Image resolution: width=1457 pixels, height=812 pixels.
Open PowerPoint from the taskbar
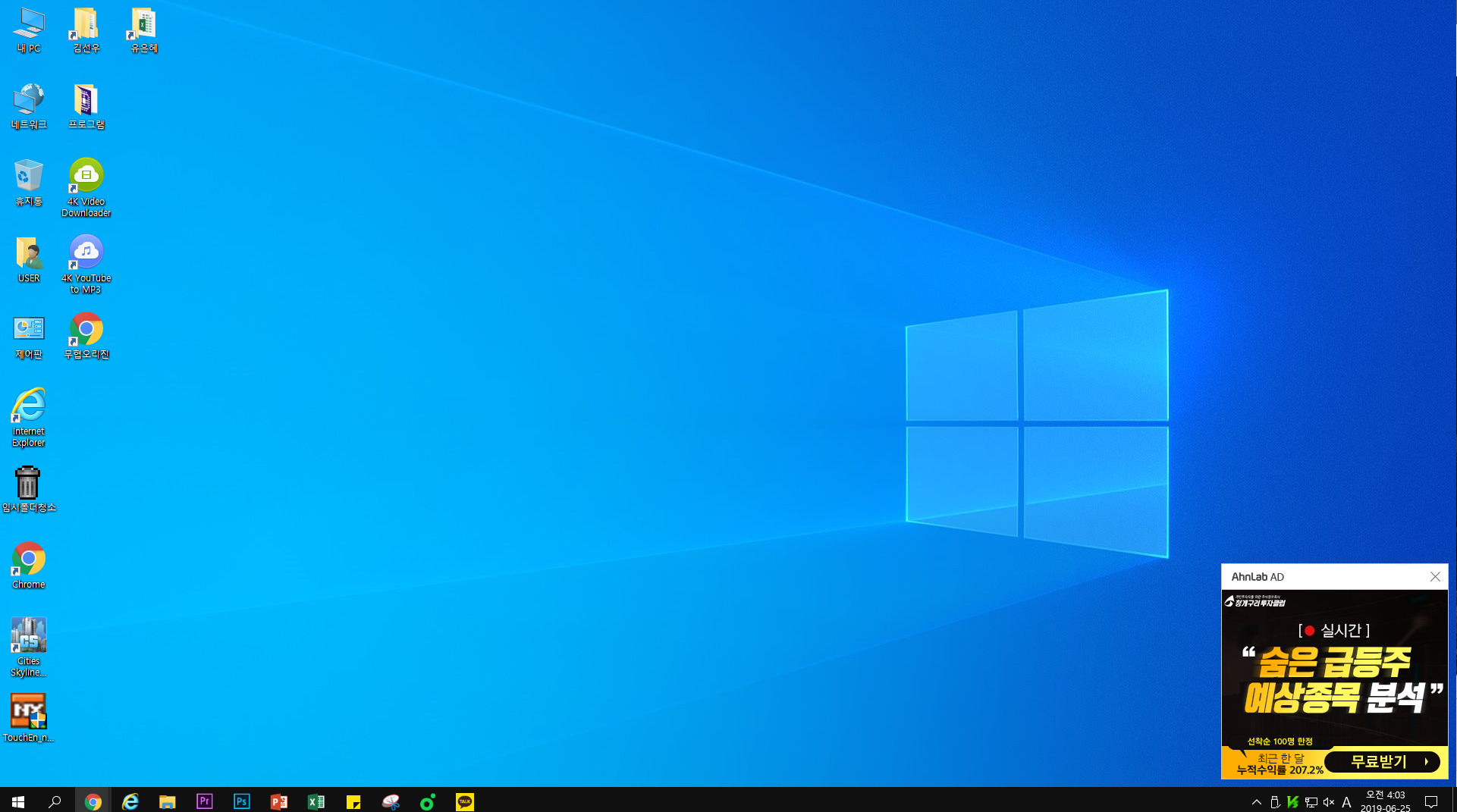278,801
